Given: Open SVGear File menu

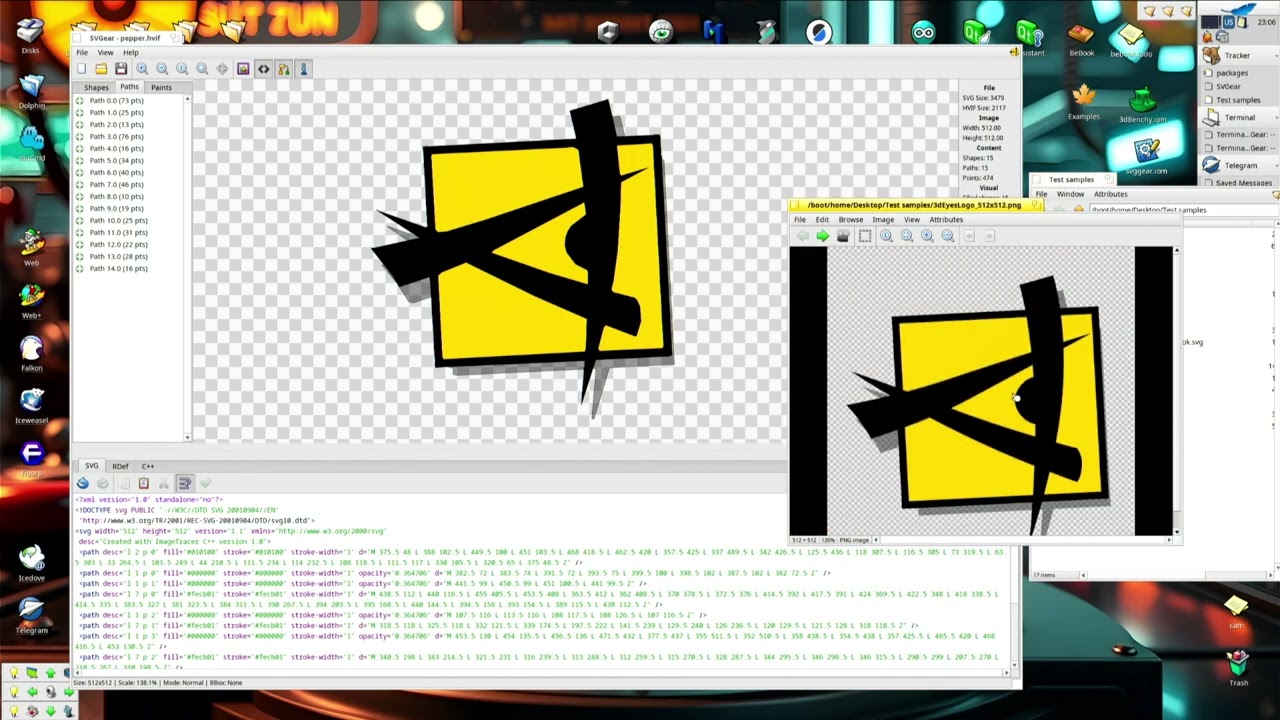Looking at the screenshot, I should (x=82, y=52).
